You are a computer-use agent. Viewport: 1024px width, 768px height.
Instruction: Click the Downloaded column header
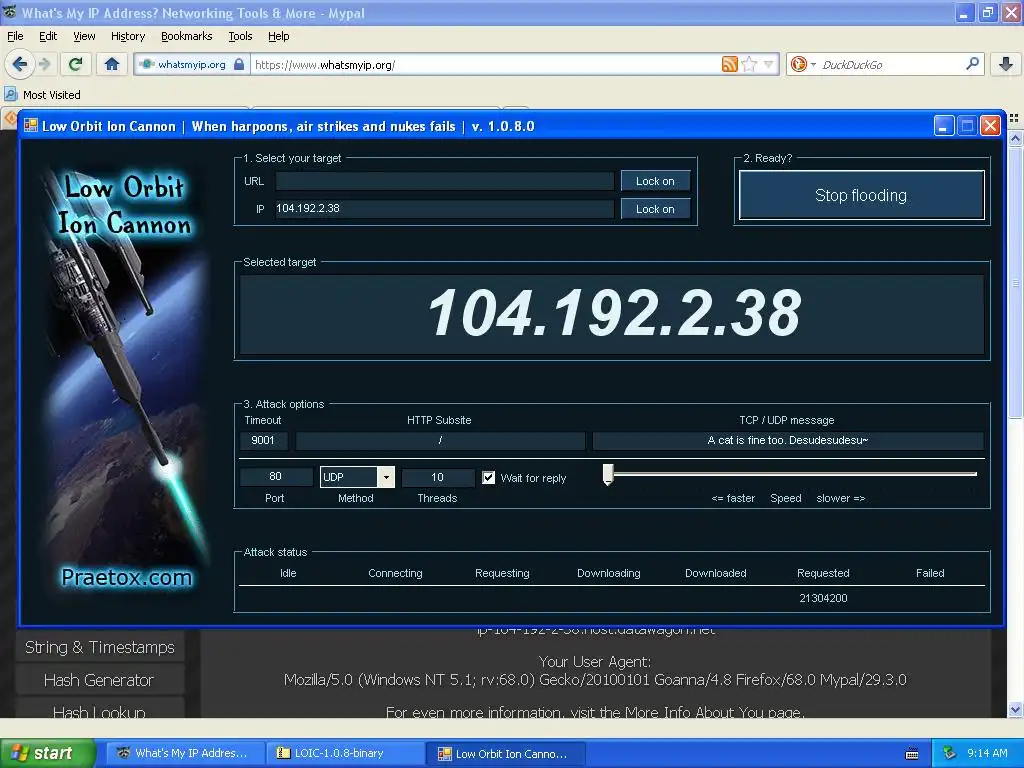point(715,573)
